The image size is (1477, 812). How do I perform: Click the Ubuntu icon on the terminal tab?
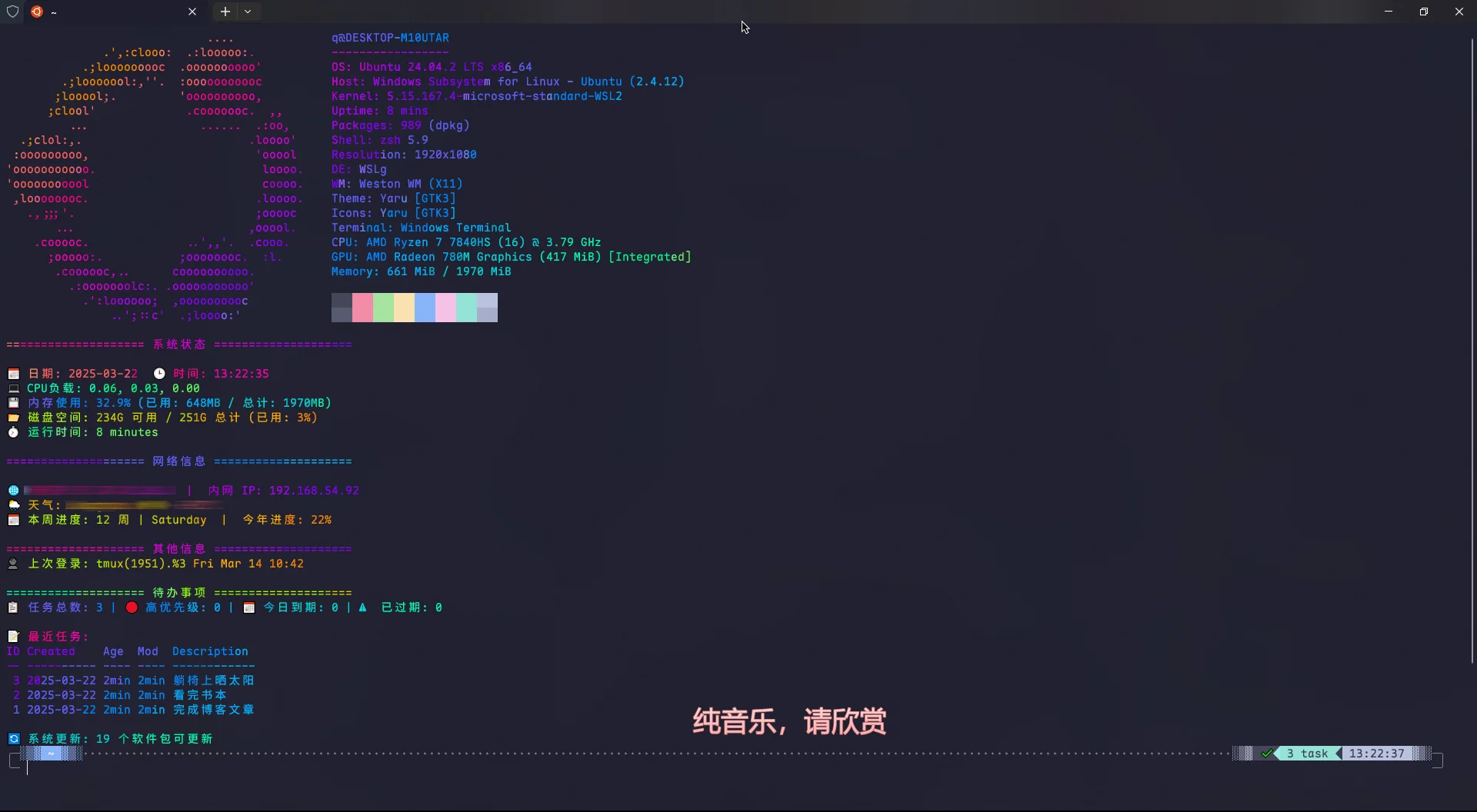click(x=37, y=12)
